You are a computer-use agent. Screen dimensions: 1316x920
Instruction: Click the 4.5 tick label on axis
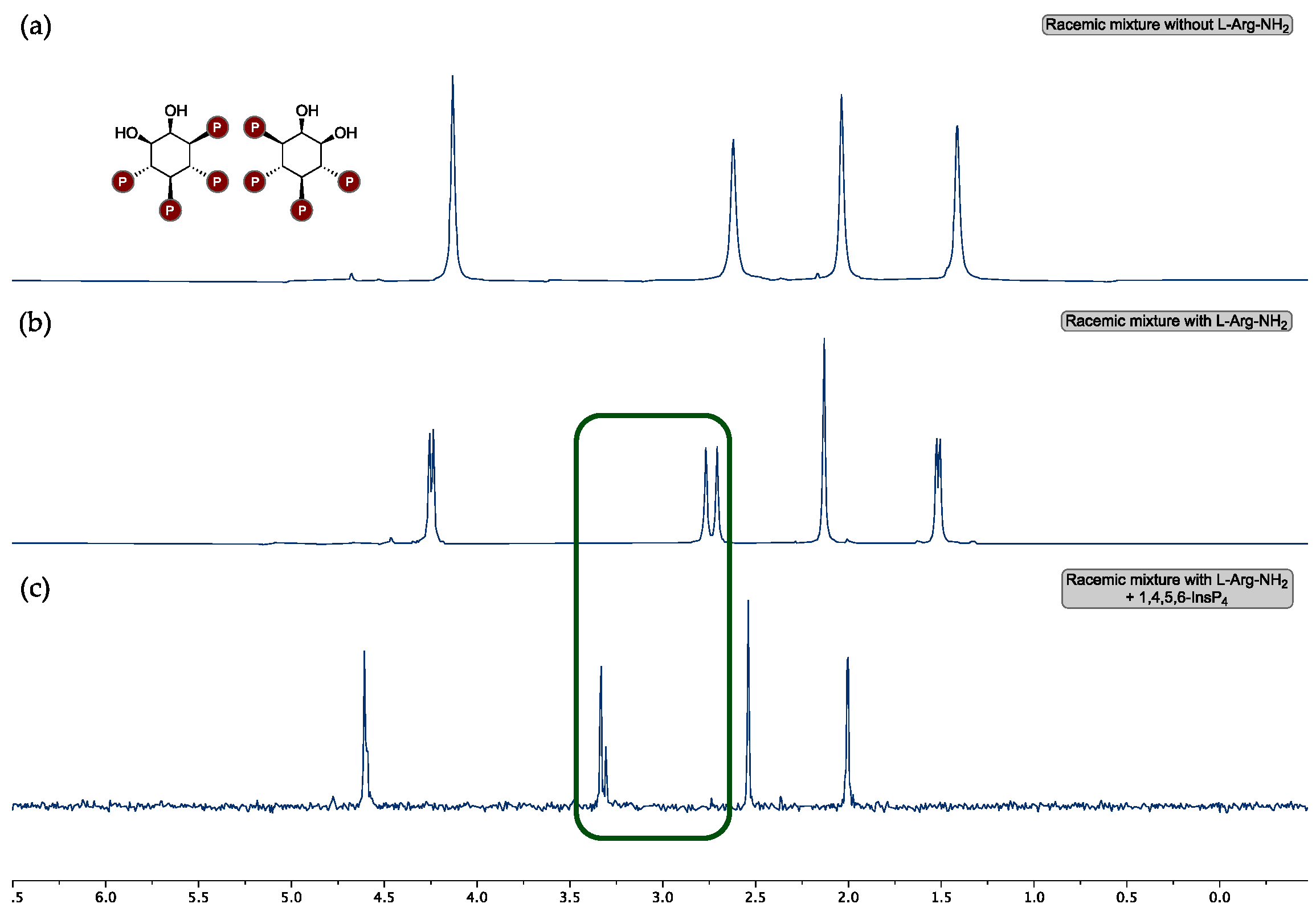pyautogui.click(x=384, y=898)
